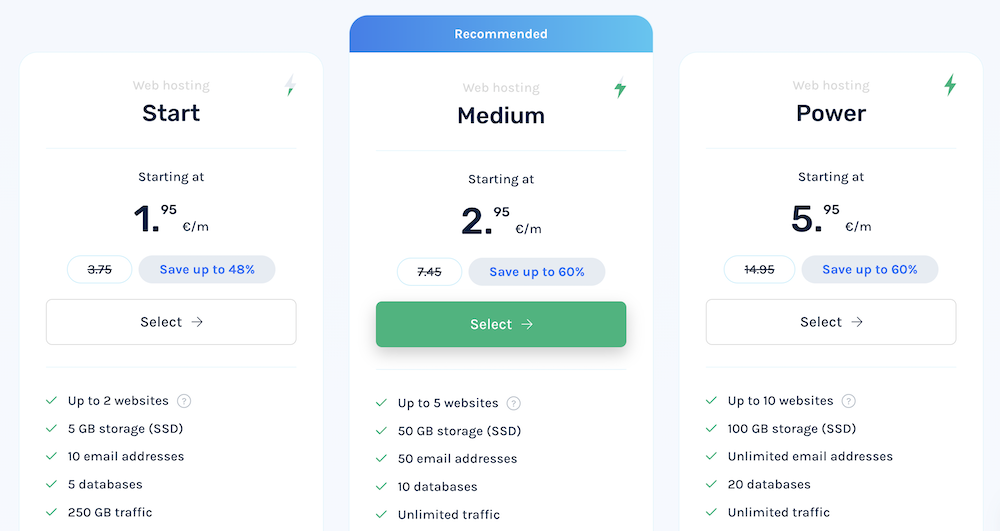
Task: Select the Medium hosting plan
Action: pos(501,324)
